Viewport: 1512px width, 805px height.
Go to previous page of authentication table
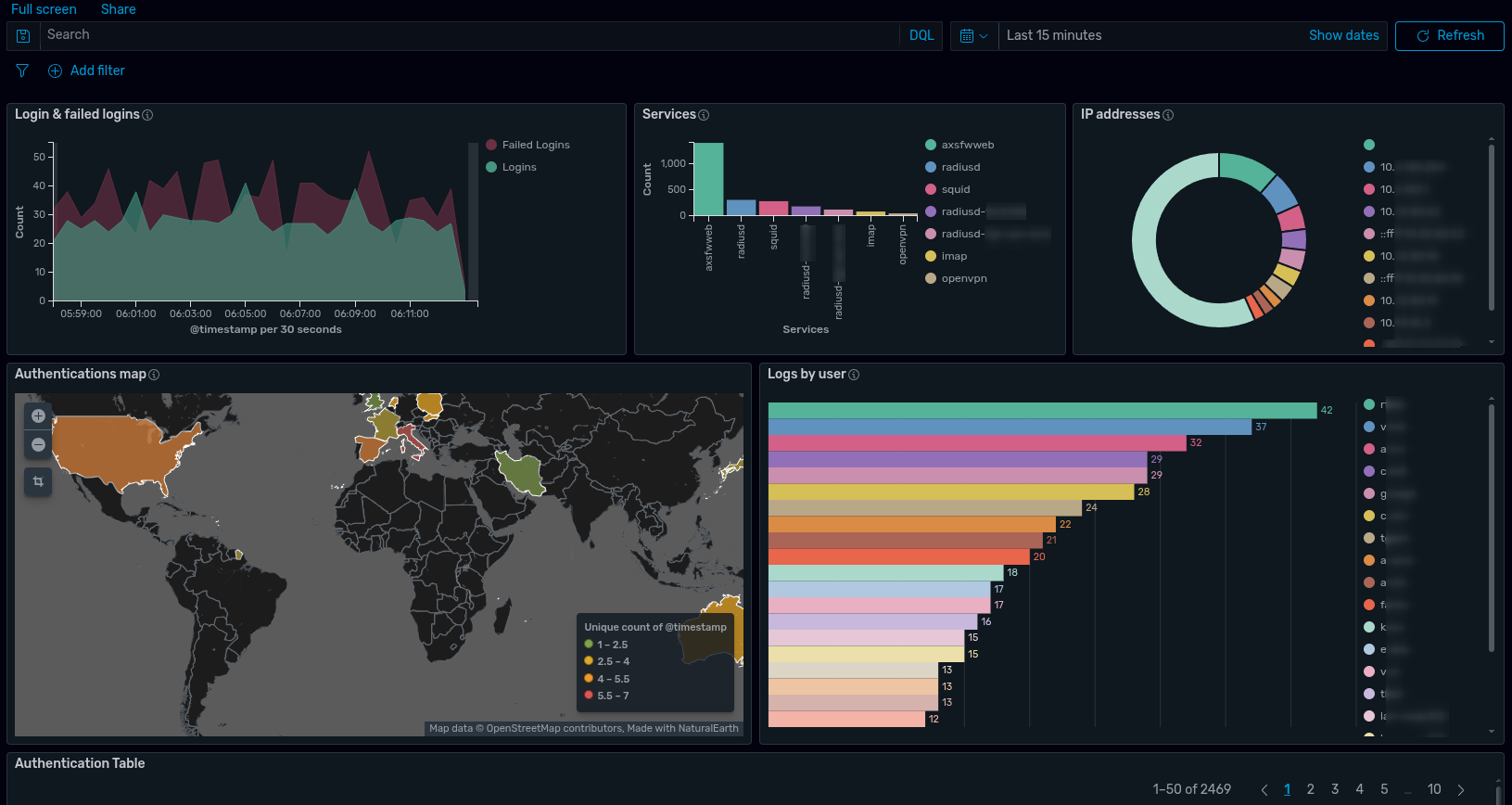coord(1264,790)
